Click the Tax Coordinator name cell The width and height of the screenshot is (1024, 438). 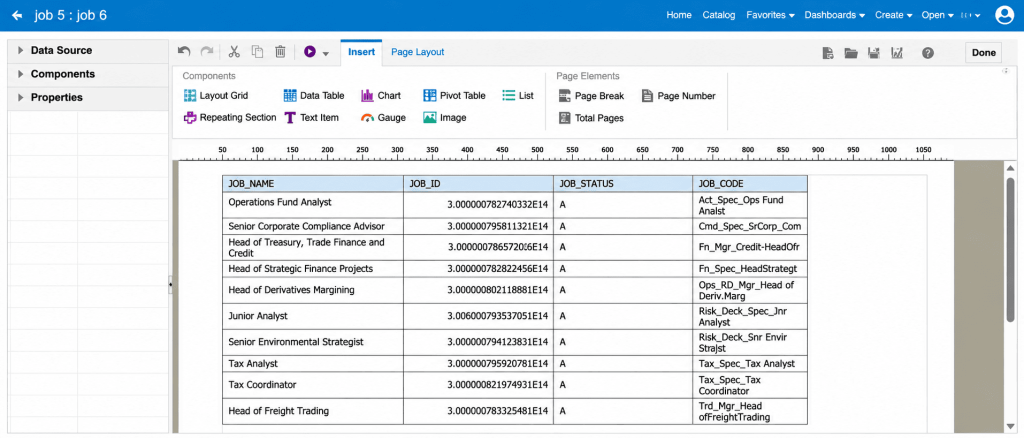point(313,384)
